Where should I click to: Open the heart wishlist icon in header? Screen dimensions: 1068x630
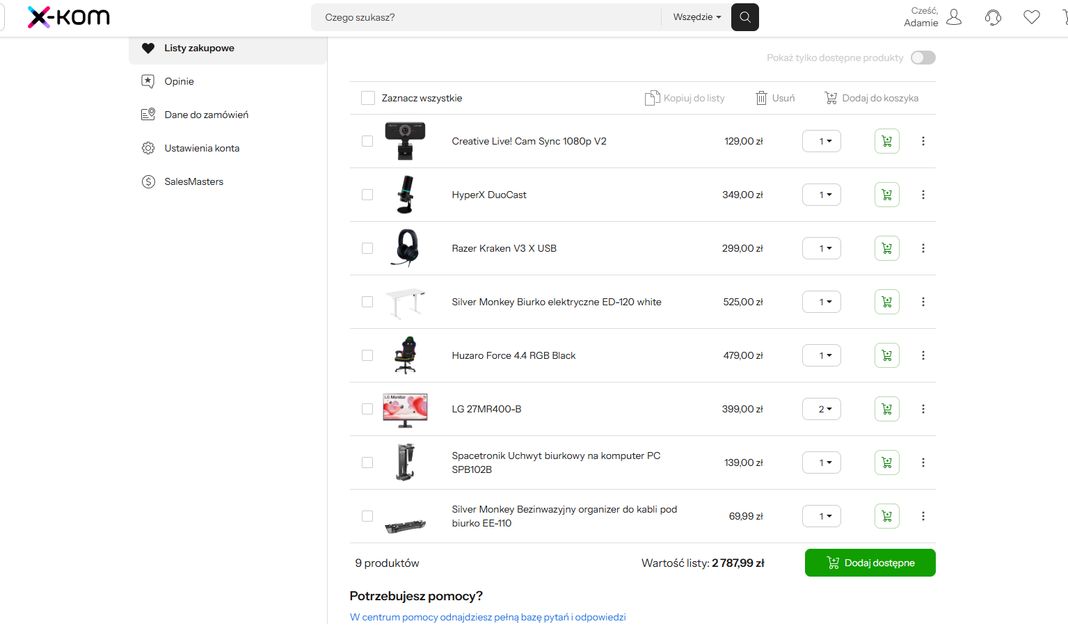(1031, 17)
